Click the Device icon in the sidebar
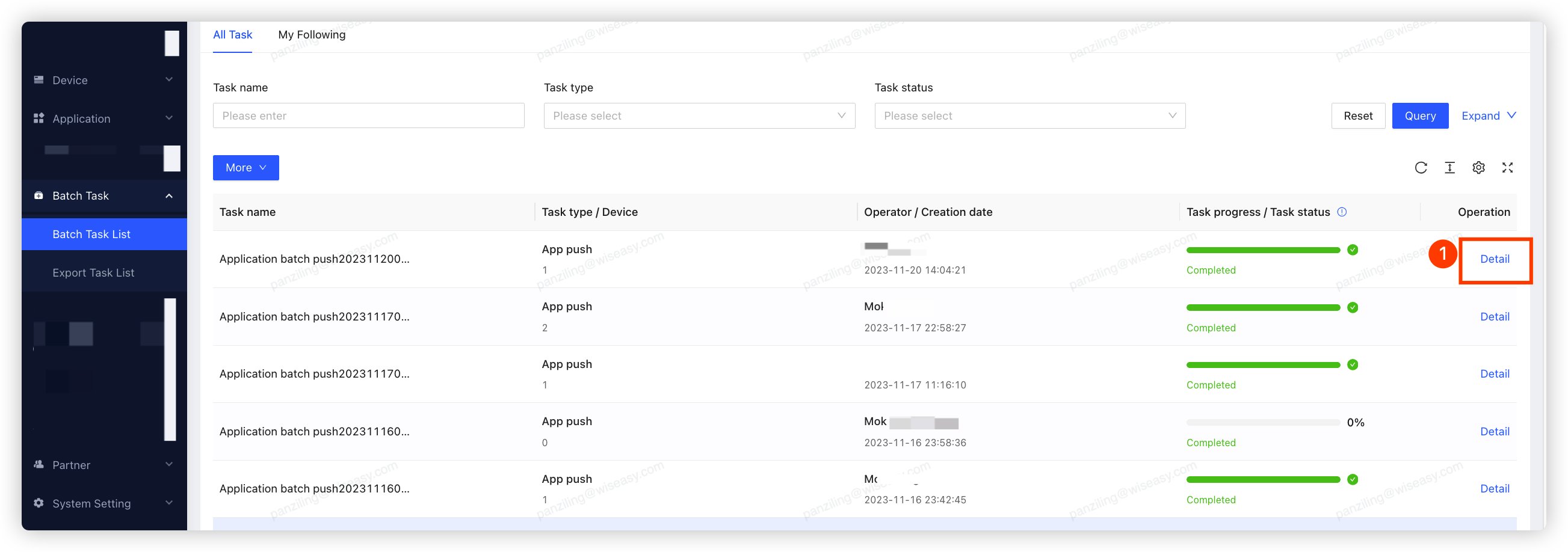 [39, 80]
